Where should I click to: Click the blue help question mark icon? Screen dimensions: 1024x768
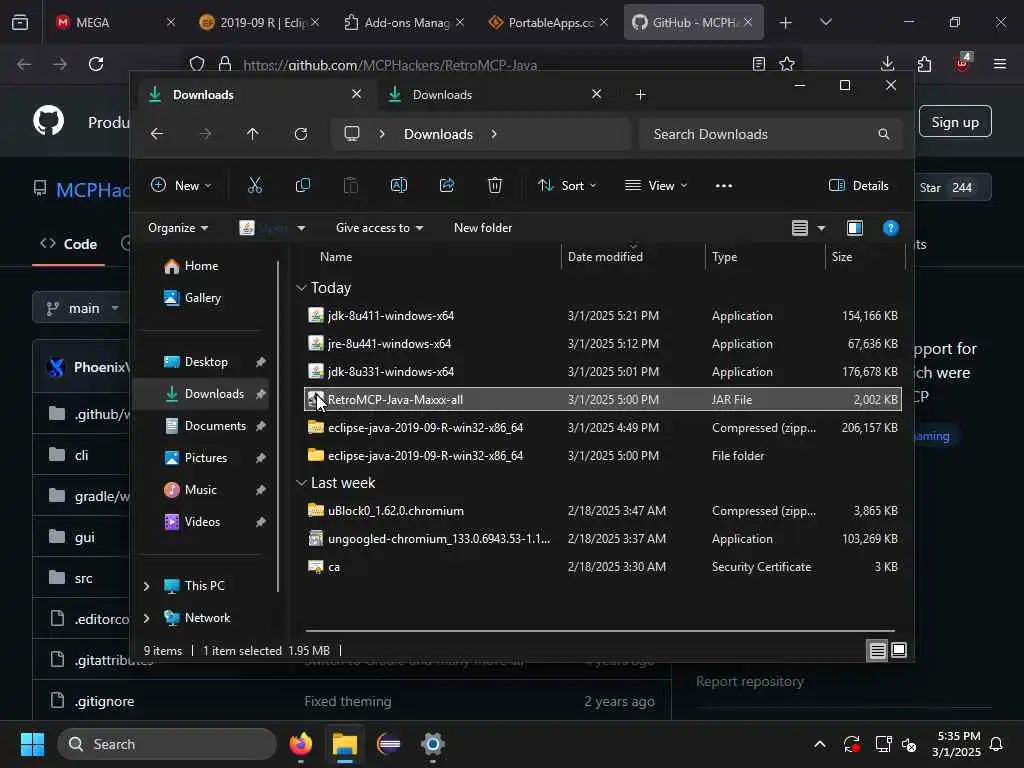point(890,228)
